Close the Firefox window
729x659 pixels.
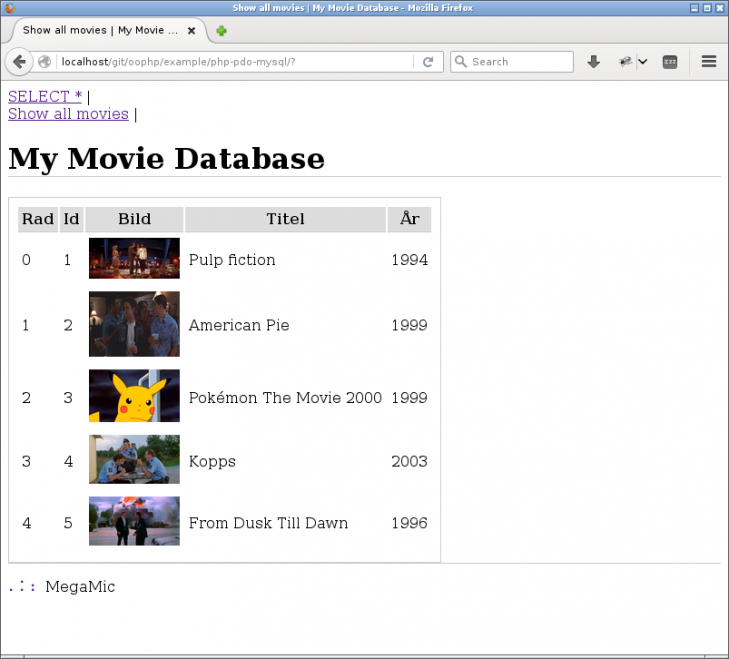pos(719,8)
